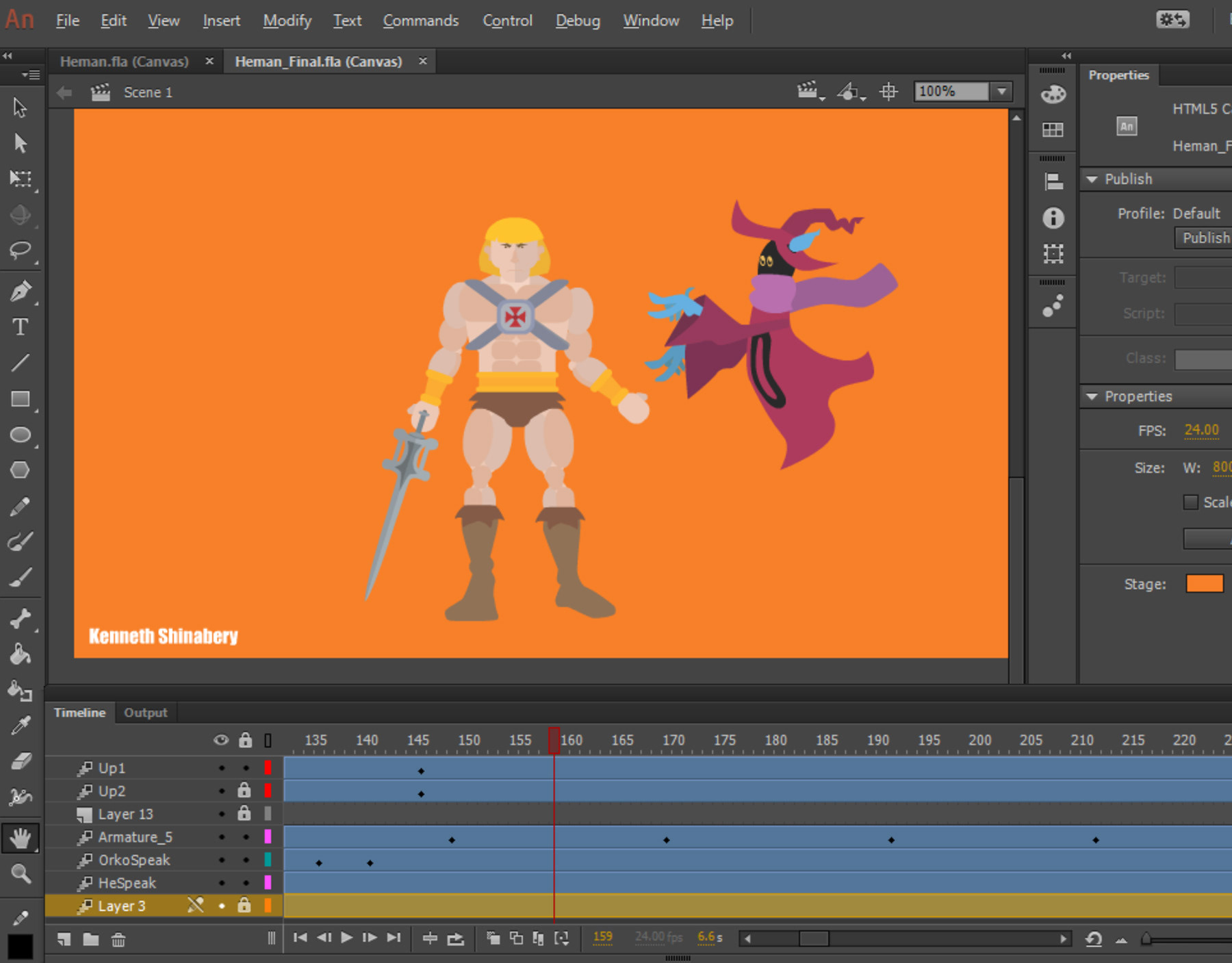
Task: Toggle outline color of OrkoSpeak layer
Action: click(x=268, y=860)
